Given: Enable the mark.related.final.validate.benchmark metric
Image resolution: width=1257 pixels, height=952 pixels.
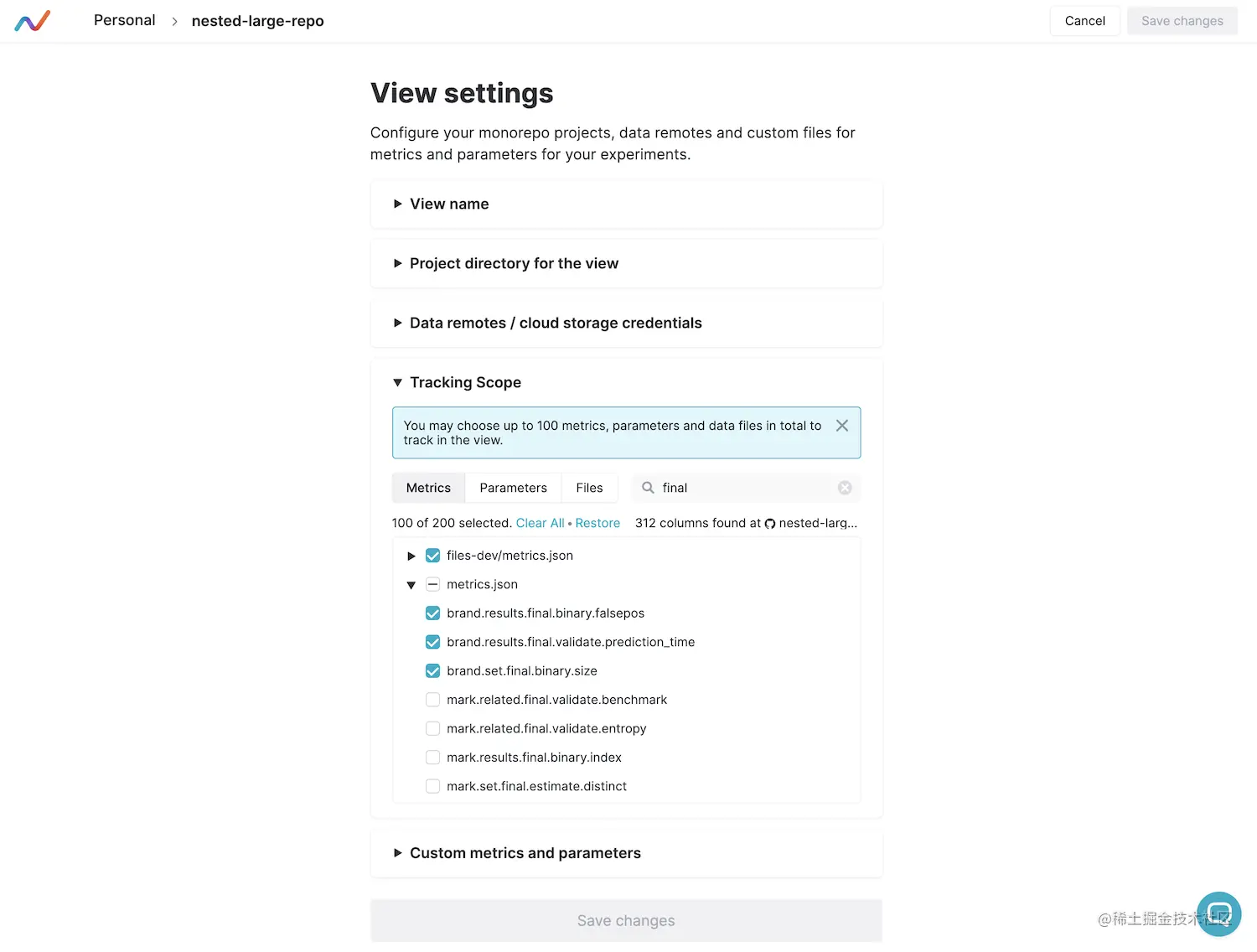Looking at the screenshot, I should tap(432, 699).
